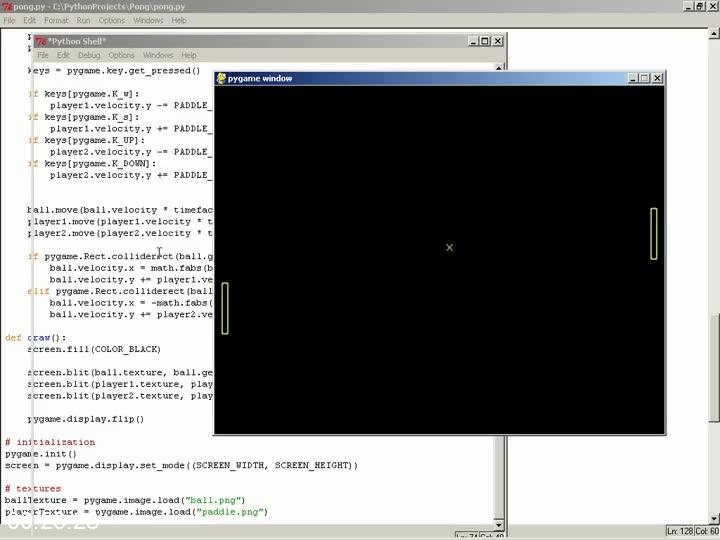Screen dimensions: 720x540
Task: Click 'keys[pygame.K_DOWN]' condition line
Action: coord(92,163)
